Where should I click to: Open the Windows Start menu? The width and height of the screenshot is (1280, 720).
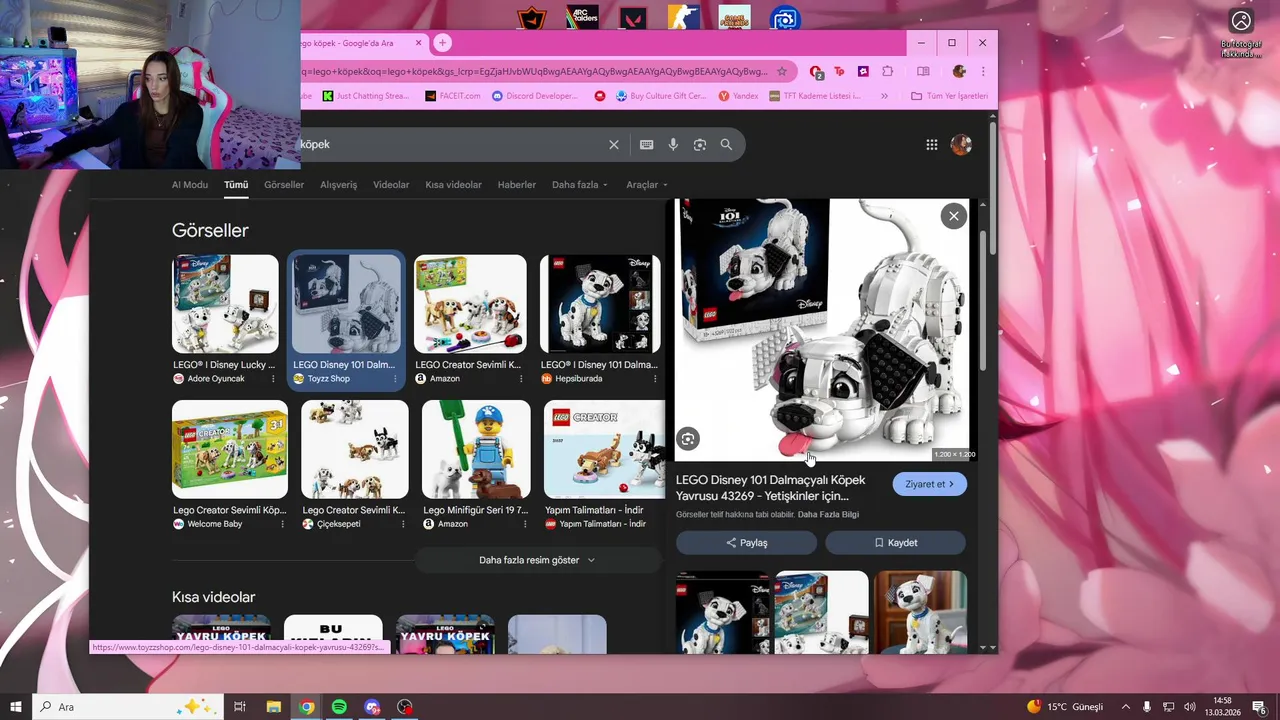(16, 707)
